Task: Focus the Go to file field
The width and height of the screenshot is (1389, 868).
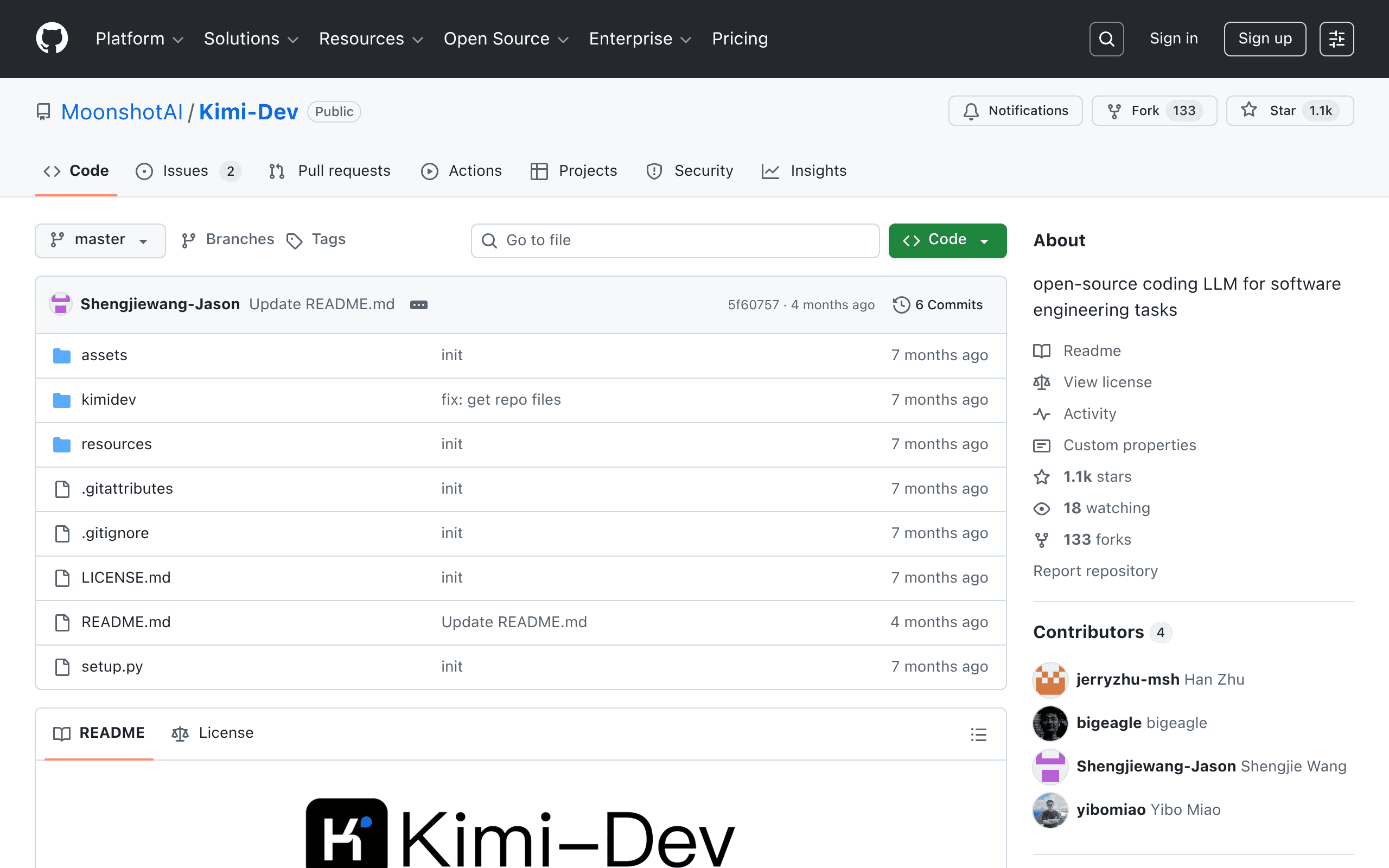Action: pyautogui.click(x=675, y=240)
